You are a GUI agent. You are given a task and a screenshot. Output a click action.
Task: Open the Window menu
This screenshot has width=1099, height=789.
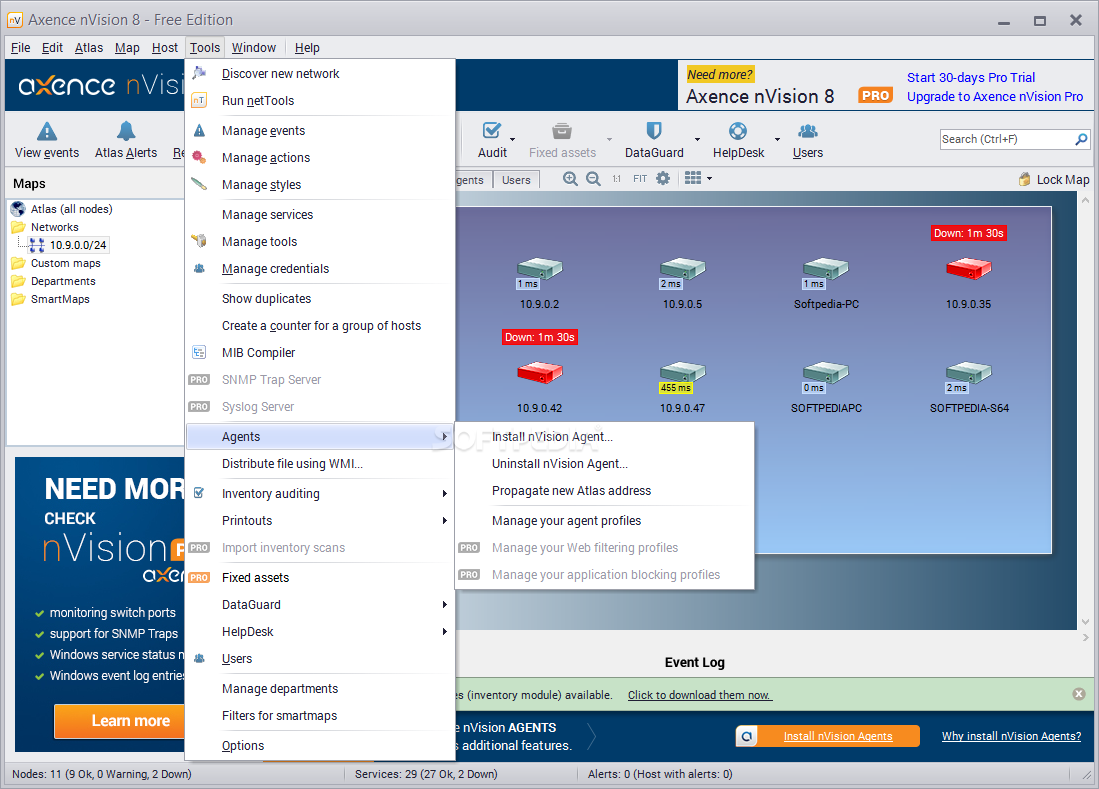(254, 48)
